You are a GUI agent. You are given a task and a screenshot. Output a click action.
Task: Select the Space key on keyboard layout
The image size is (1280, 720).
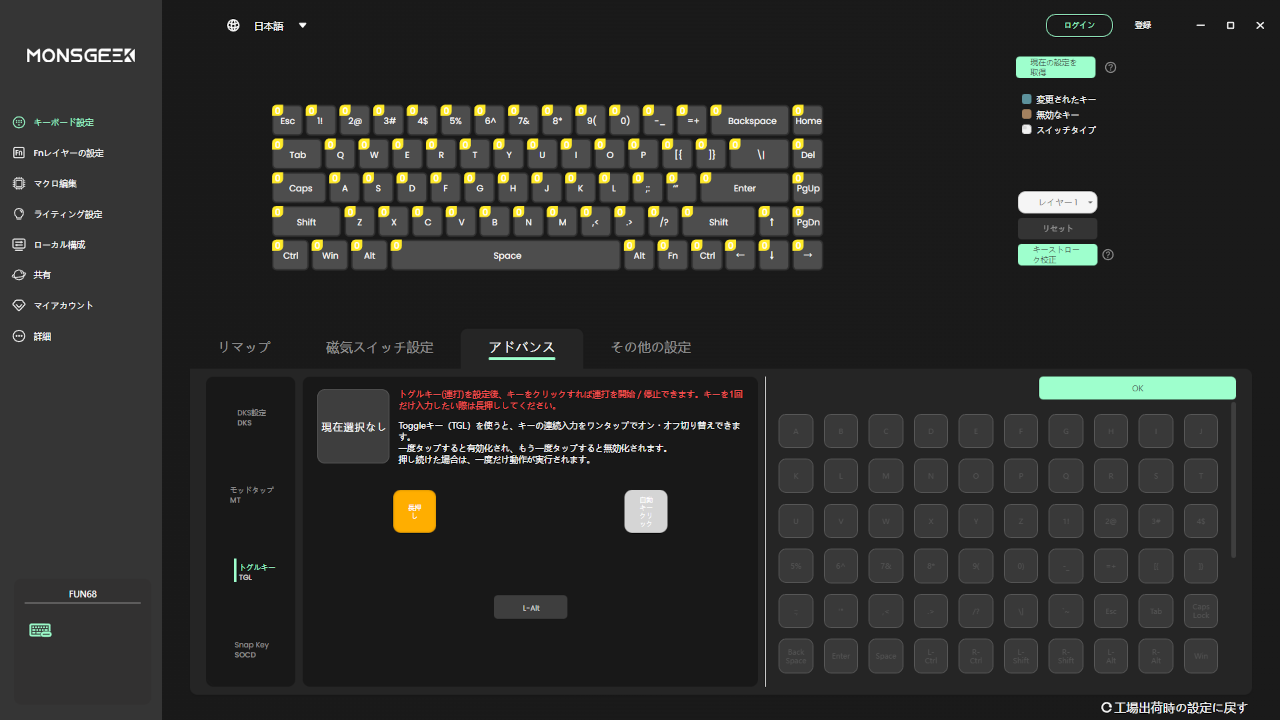[506, 256]
